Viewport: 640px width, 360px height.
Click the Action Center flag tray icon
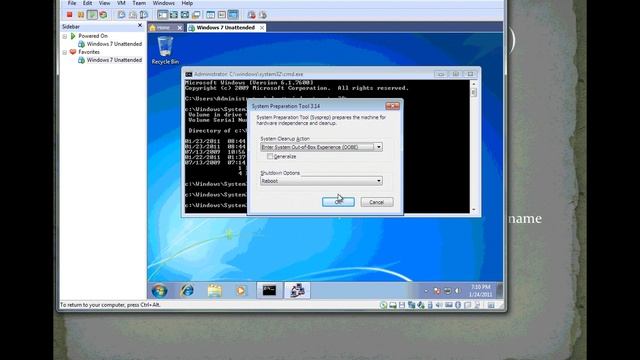[437, 291]
